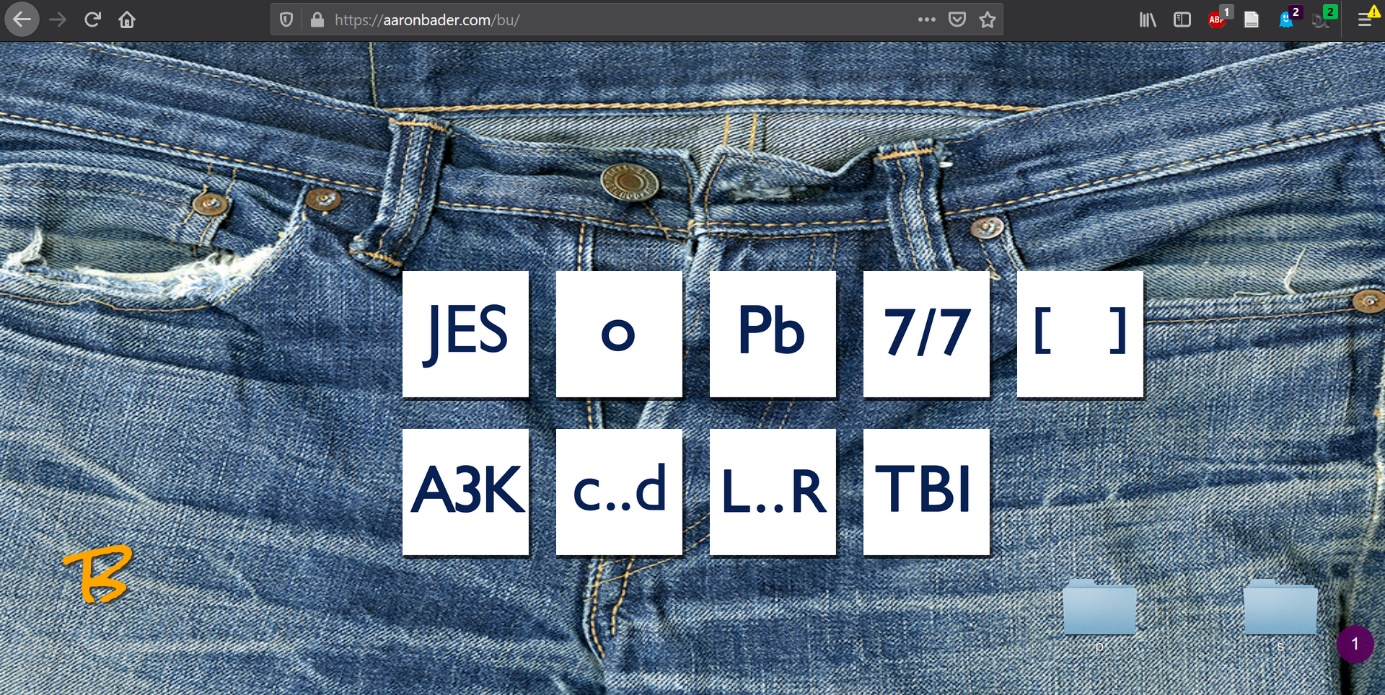Save page to Pocket

[957, 19]
